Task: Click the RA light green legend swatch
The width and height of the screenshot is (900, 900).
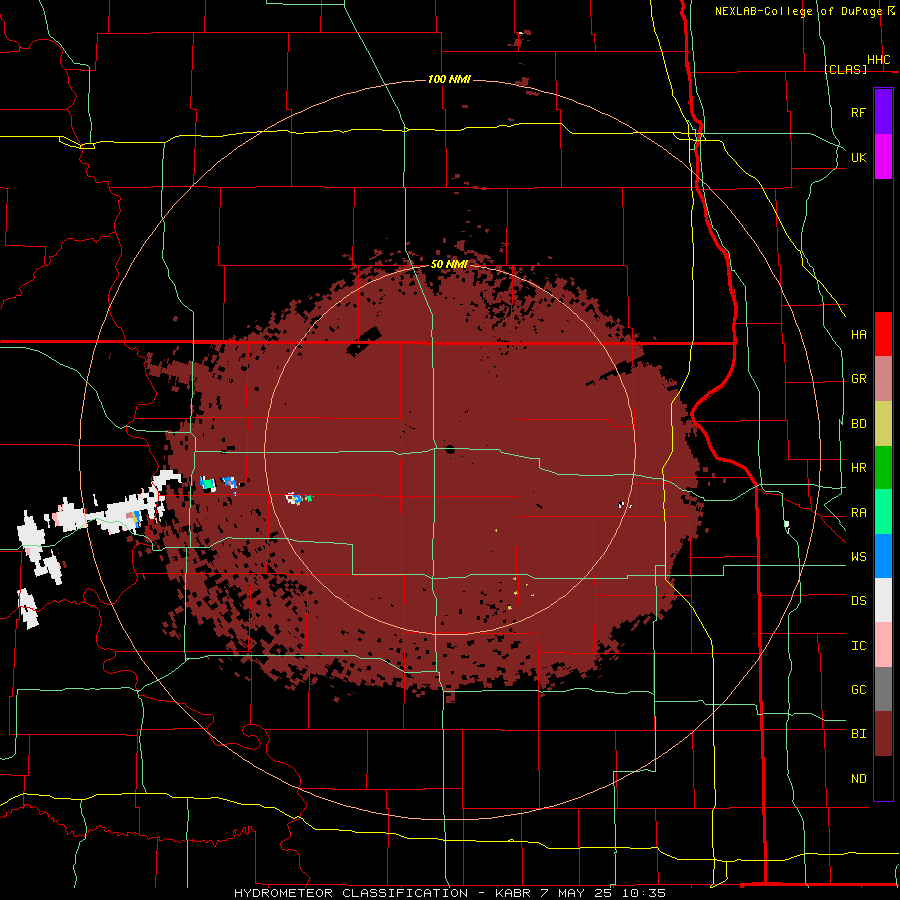Action: pyautogui.click(x=883, y=512)
